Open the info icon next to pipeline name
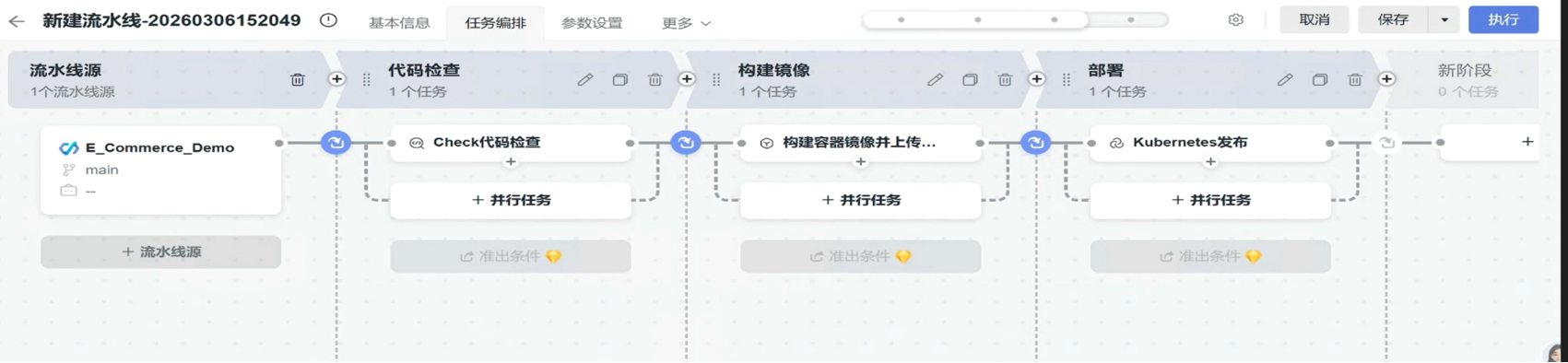The image size is (1568, 363). (328, 20)
